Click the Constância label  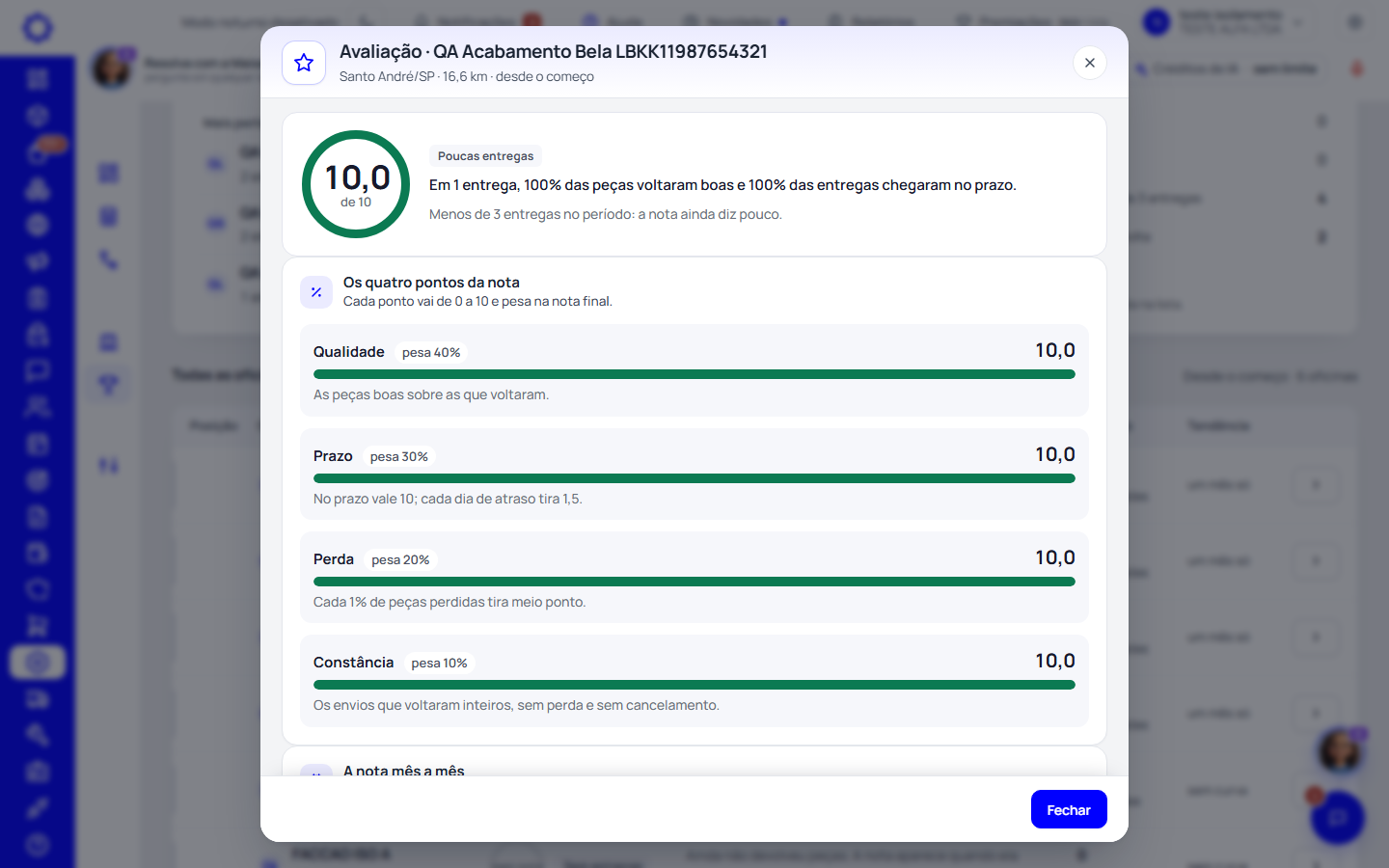click(x=353, y=663)
